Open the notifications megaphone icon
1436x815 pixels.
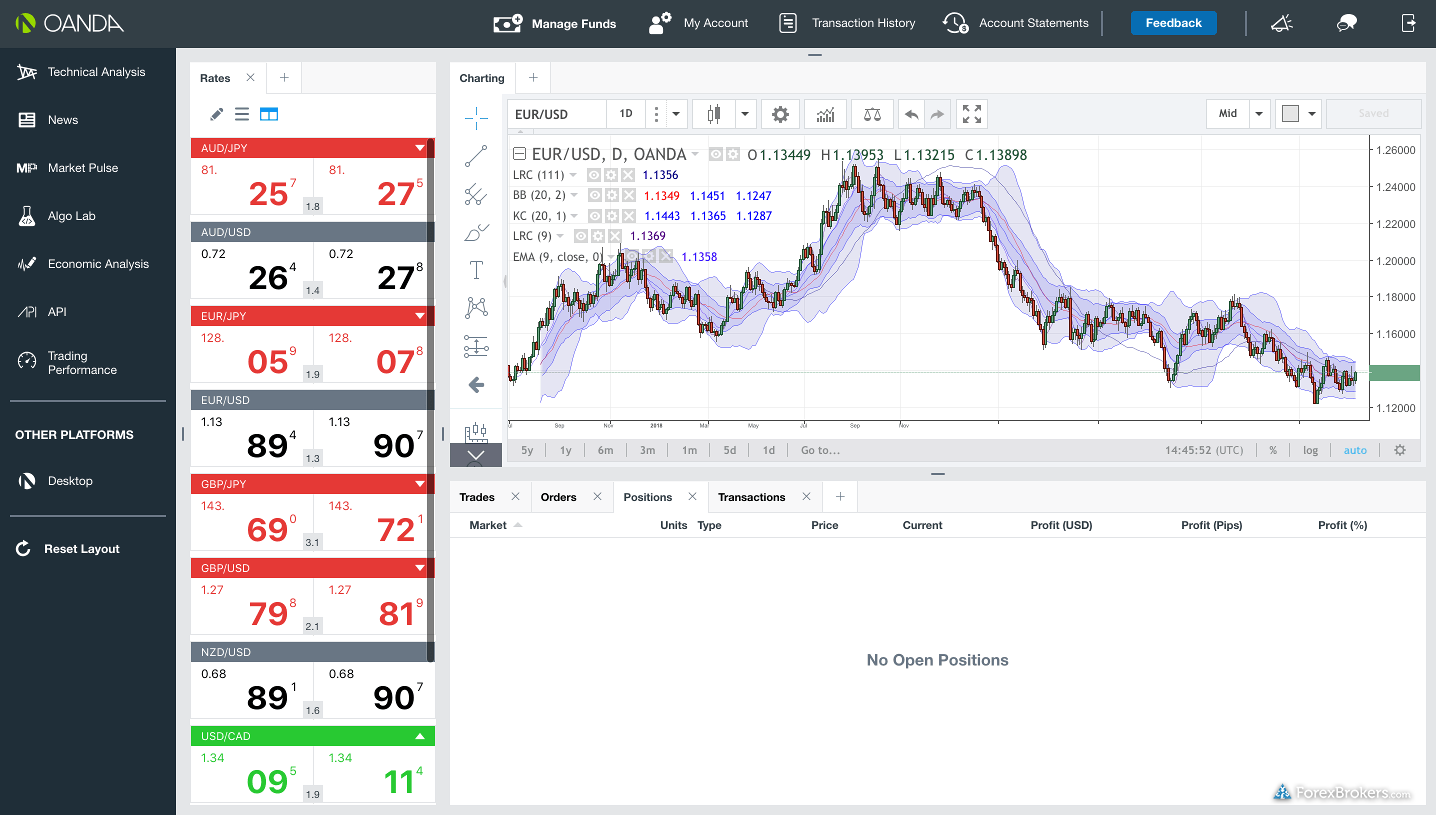pos(1282,23)
